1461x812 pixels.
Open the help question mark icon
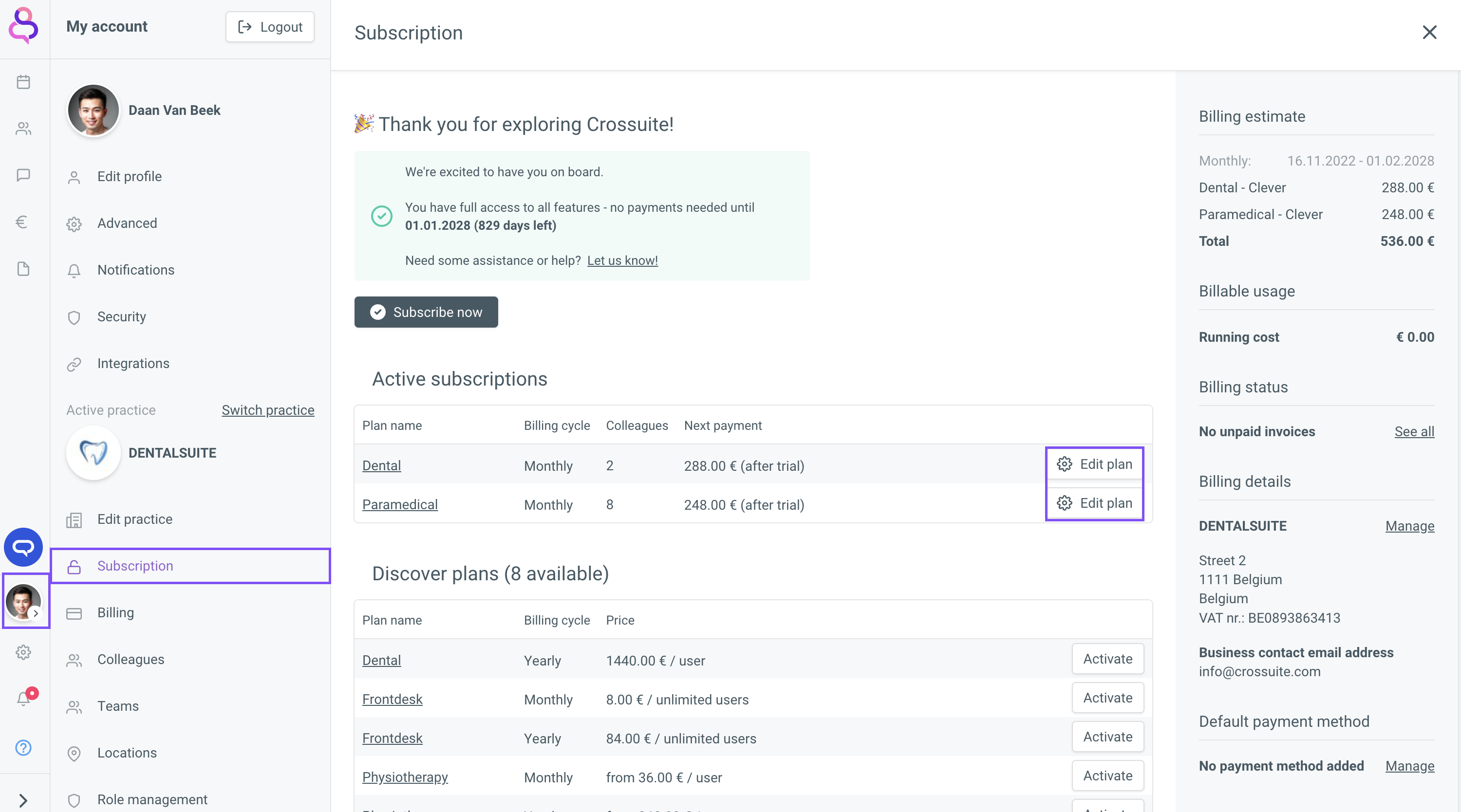click(x=23, y=747)
